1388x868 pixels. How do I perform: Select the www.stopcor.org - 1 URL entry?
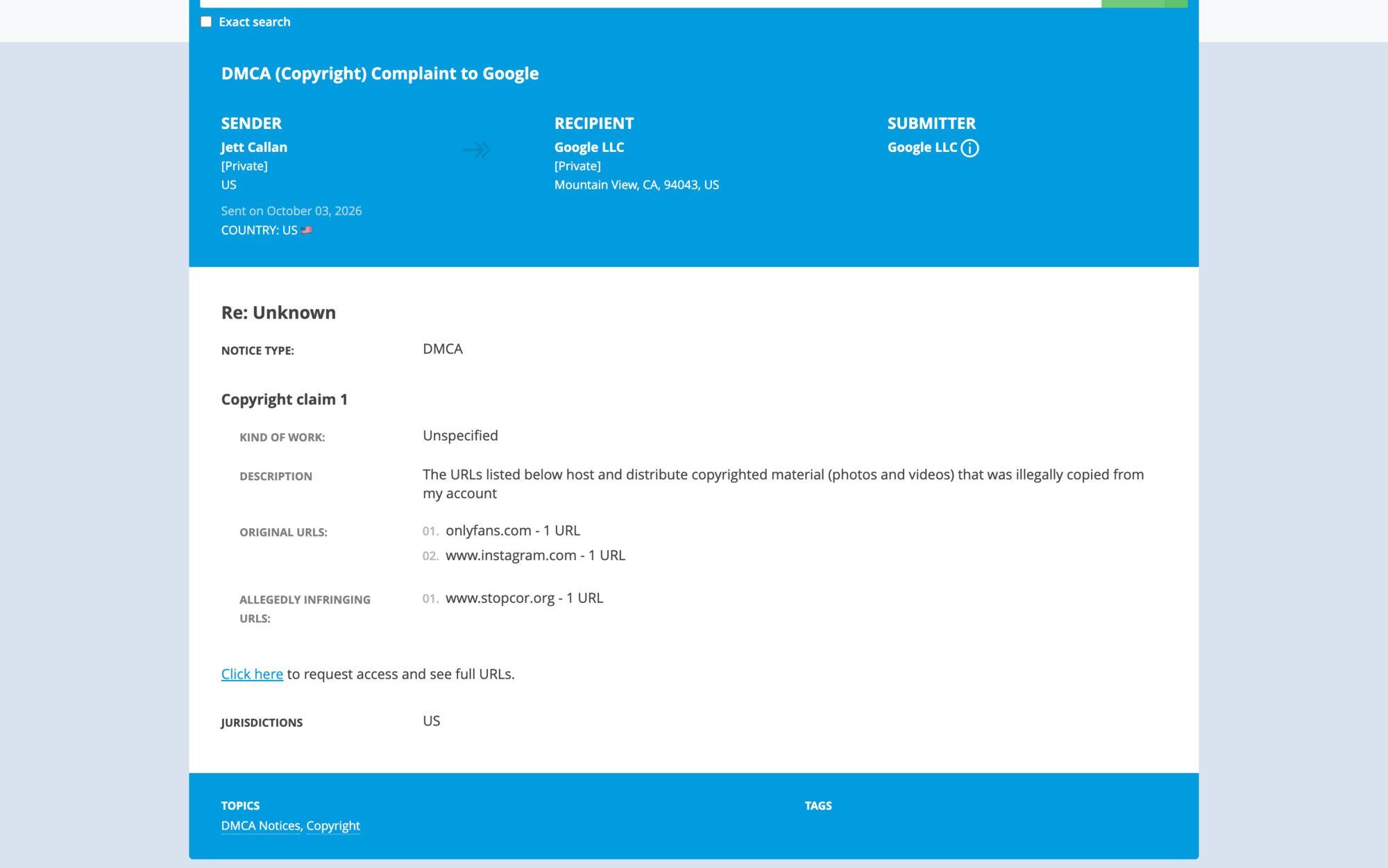(x=524, y=597)
